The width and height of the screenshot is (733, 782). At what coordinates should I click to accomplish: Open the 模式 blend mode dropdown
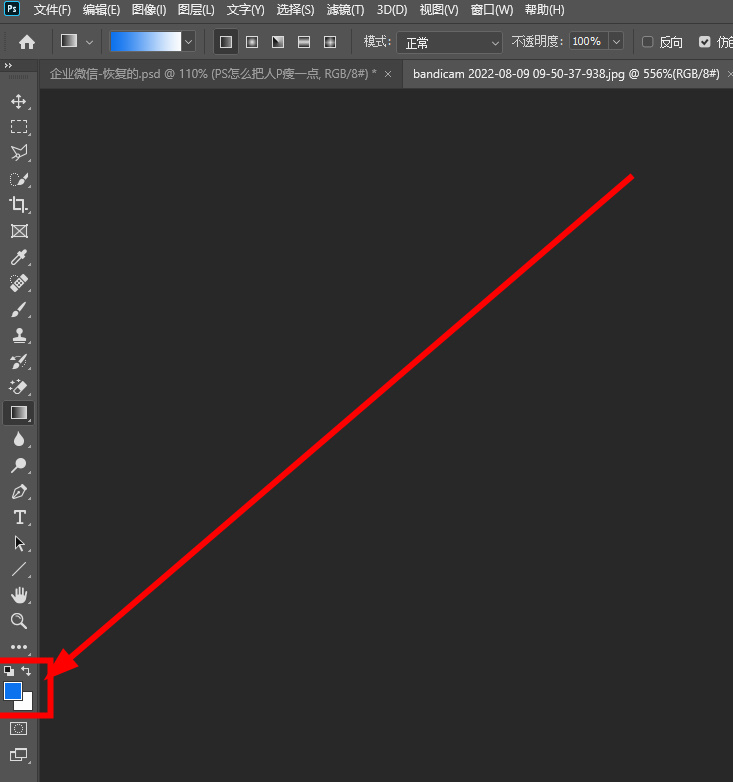pos(449,42)
